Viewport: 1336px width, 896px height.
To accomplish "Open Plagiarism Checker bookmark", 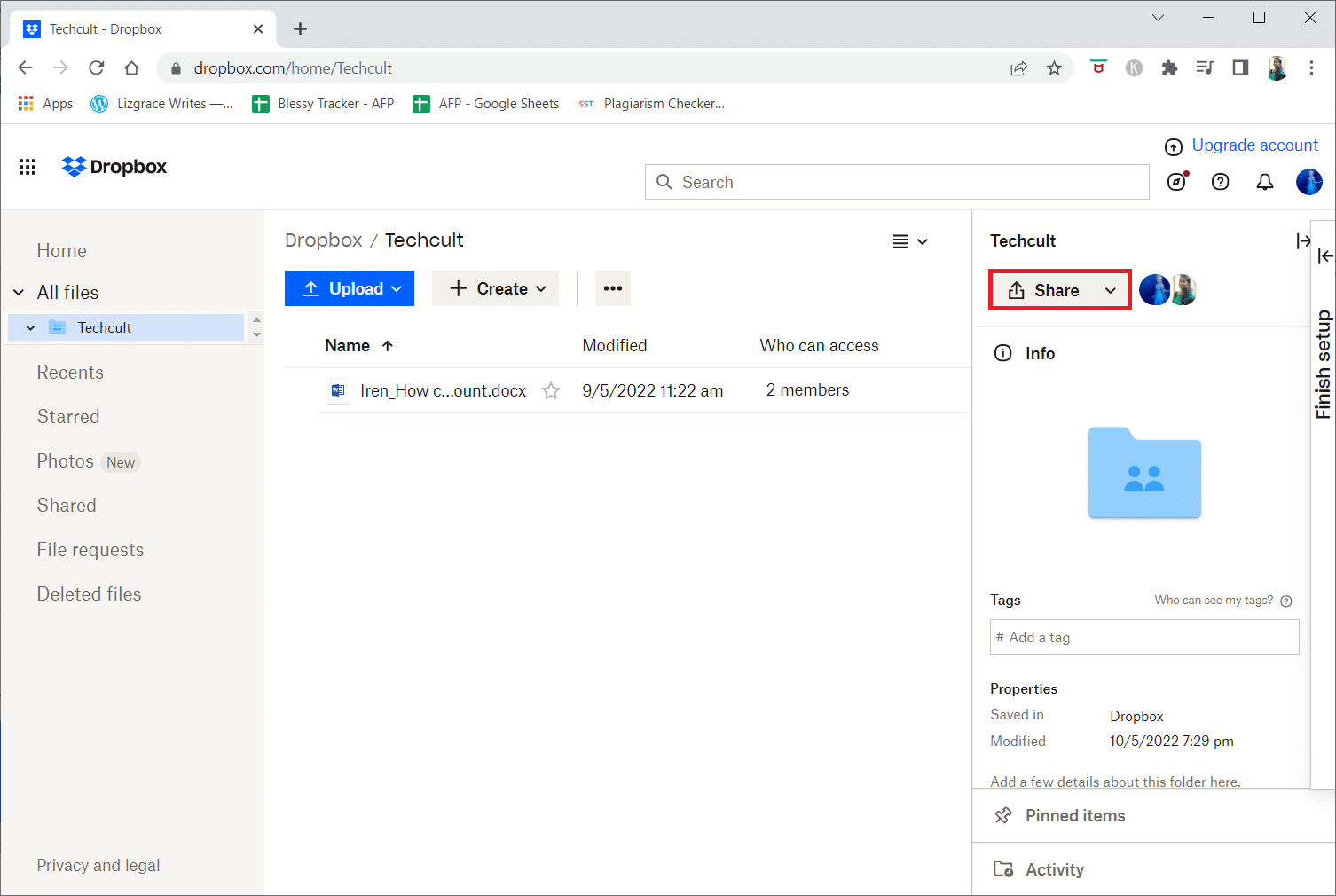I will [x=651, y=104].
